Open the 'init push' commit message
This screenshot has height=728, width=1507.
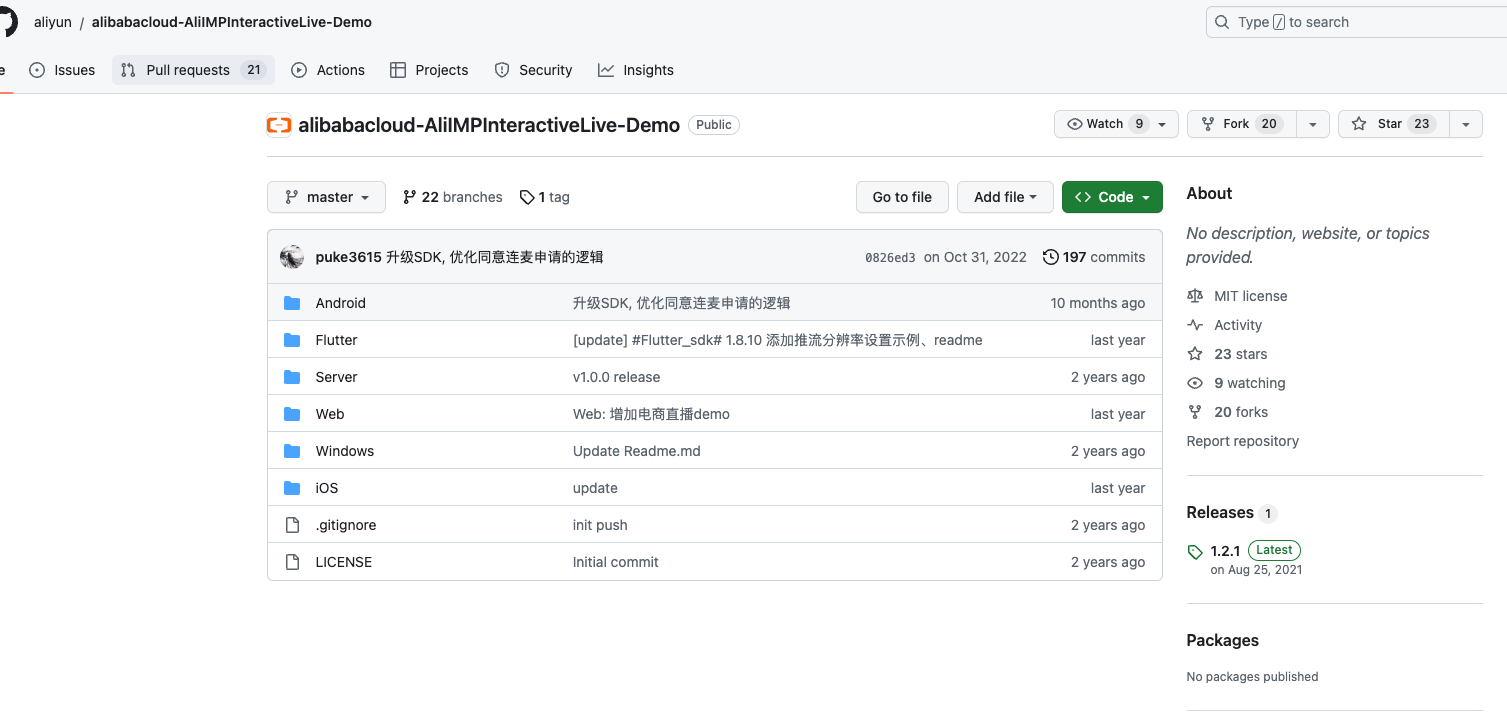point(600,525)
